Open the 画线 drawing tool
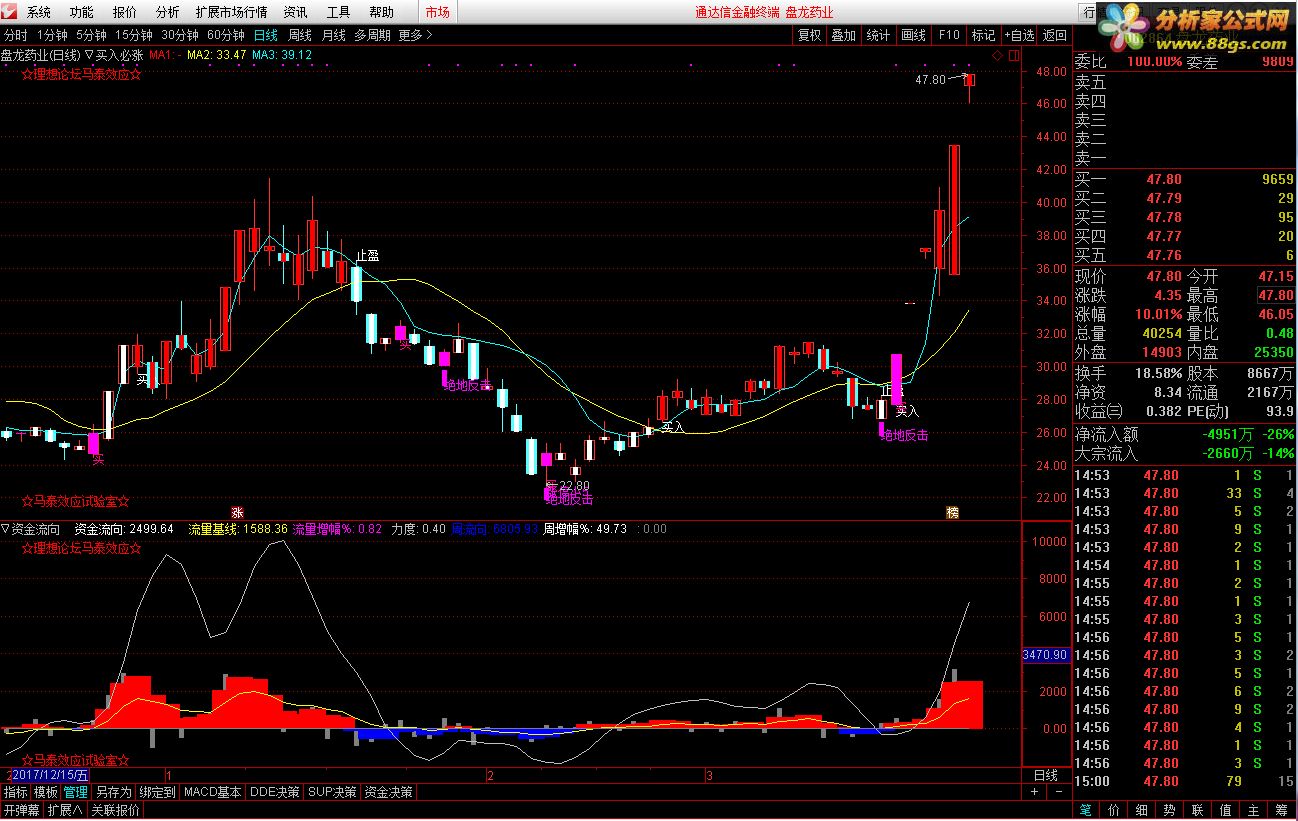This screenshot has height=821, width=1298. pos(913,34)
